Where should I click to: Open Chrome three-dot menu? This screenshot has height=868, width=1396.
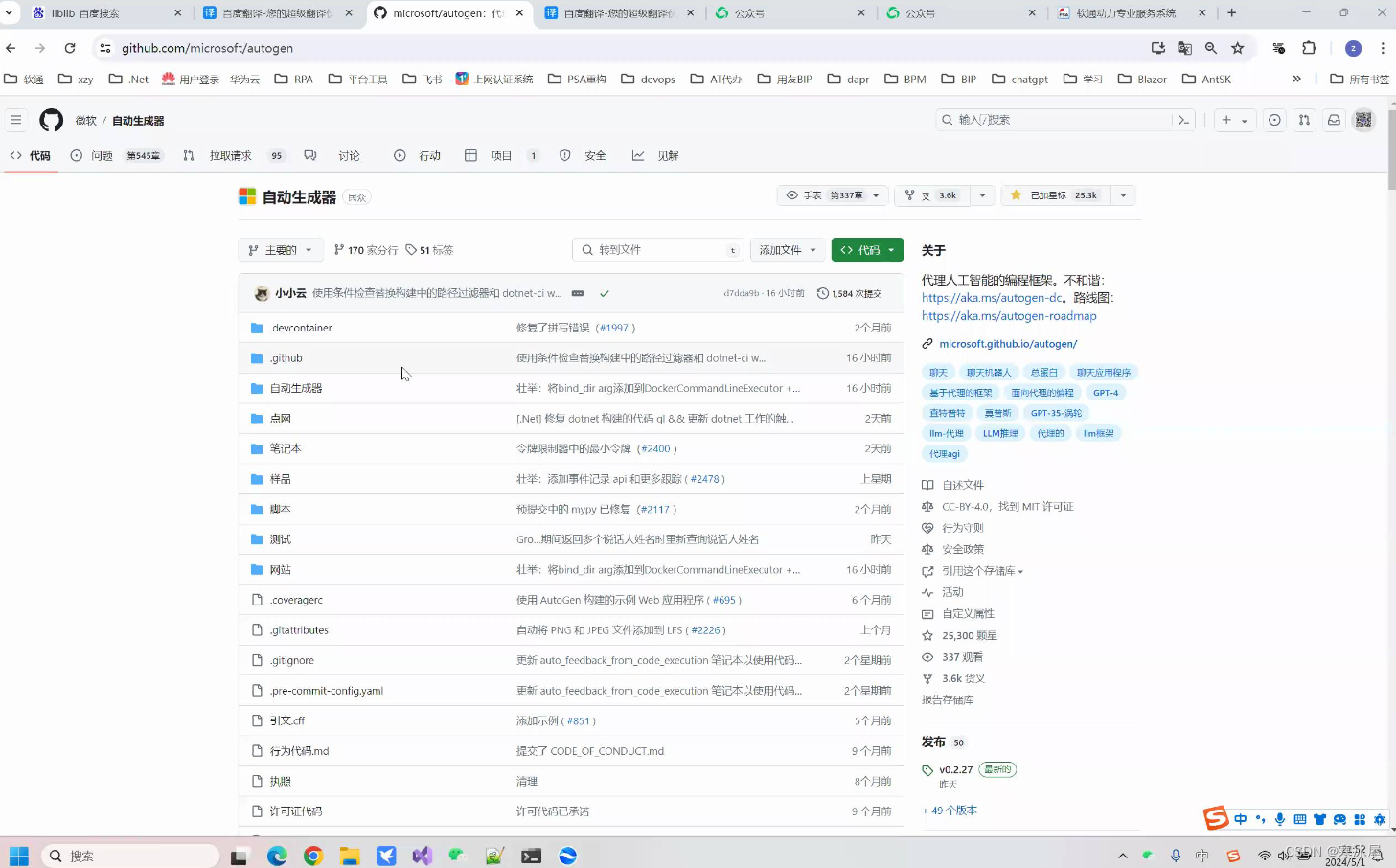click(1383, 48)
